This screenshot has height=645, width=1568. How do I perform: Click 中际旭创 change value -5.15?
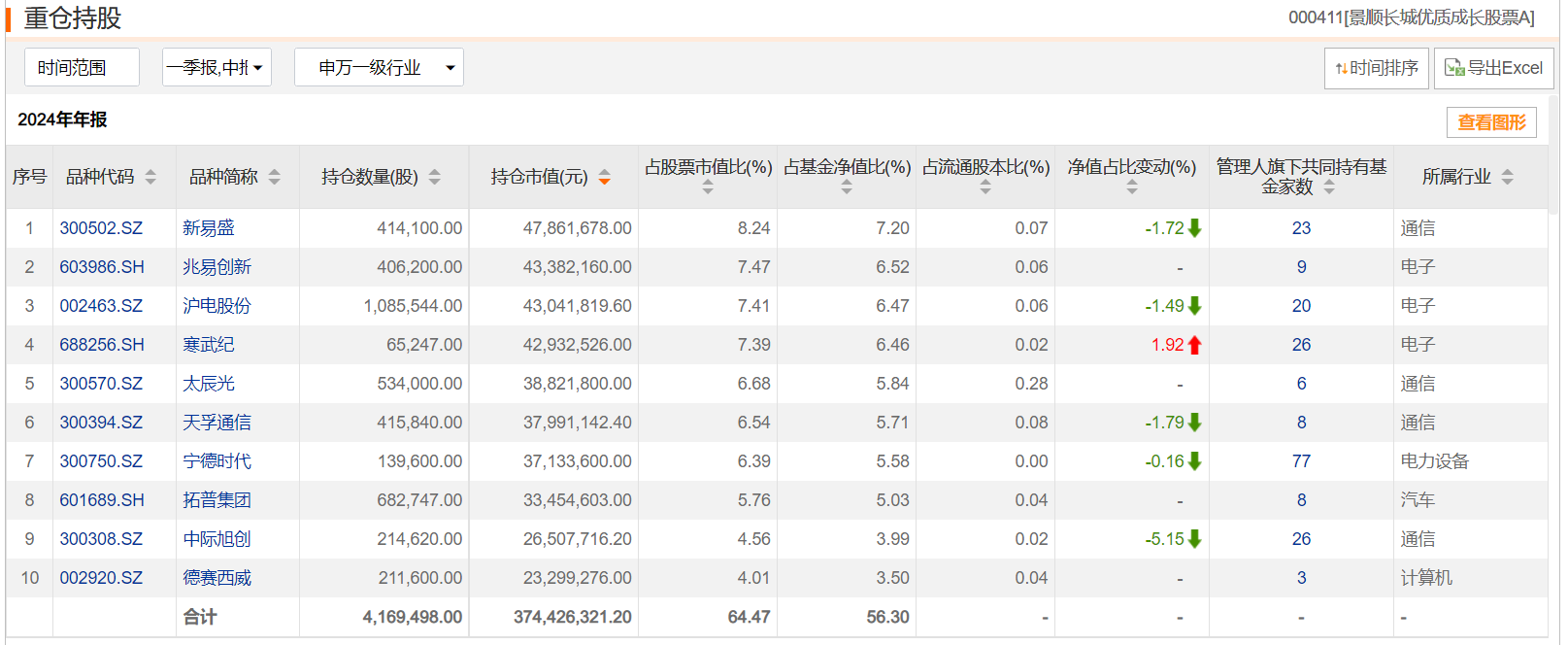(1164, 539)
